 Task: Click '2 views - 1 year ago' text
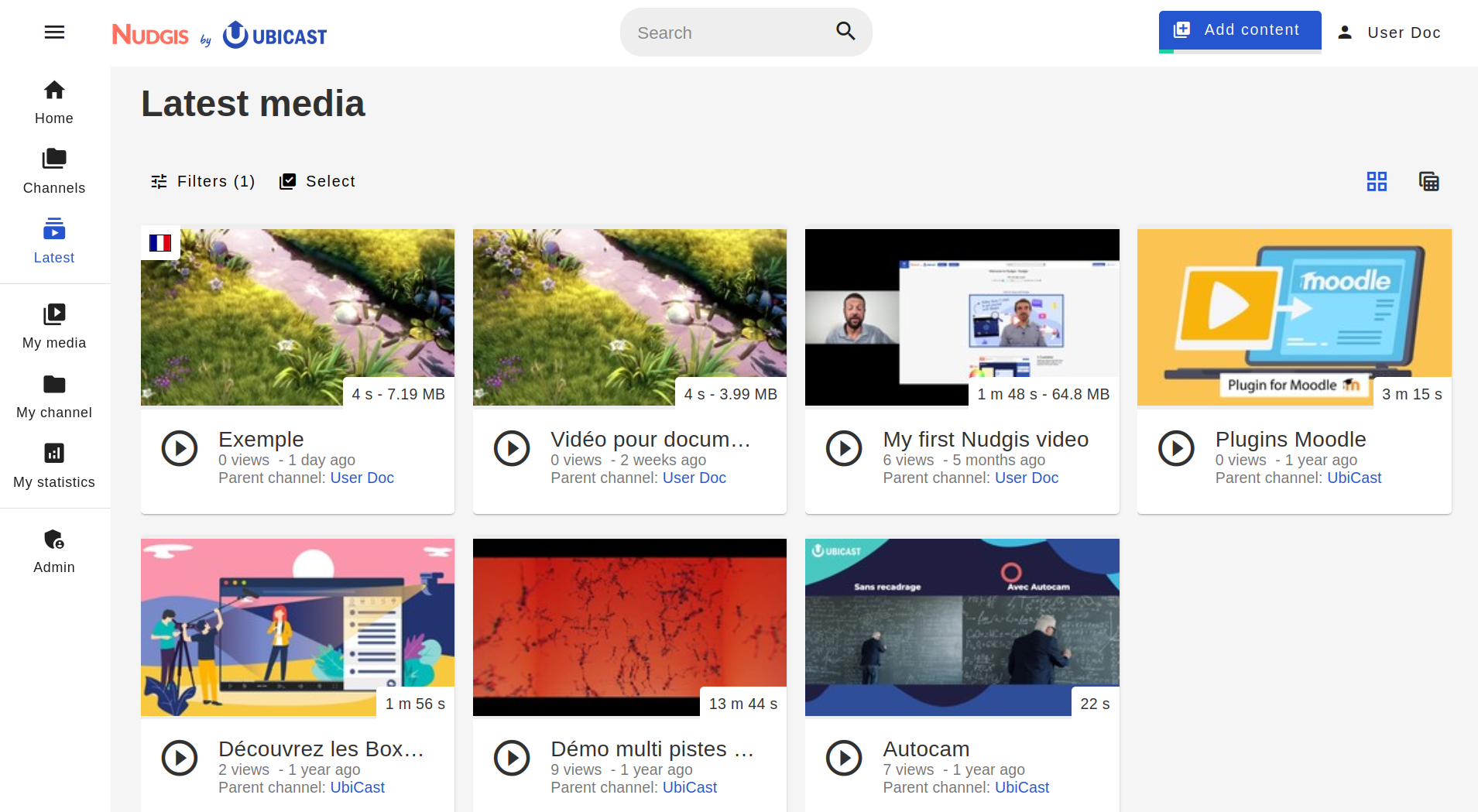(x=289, y=769)
